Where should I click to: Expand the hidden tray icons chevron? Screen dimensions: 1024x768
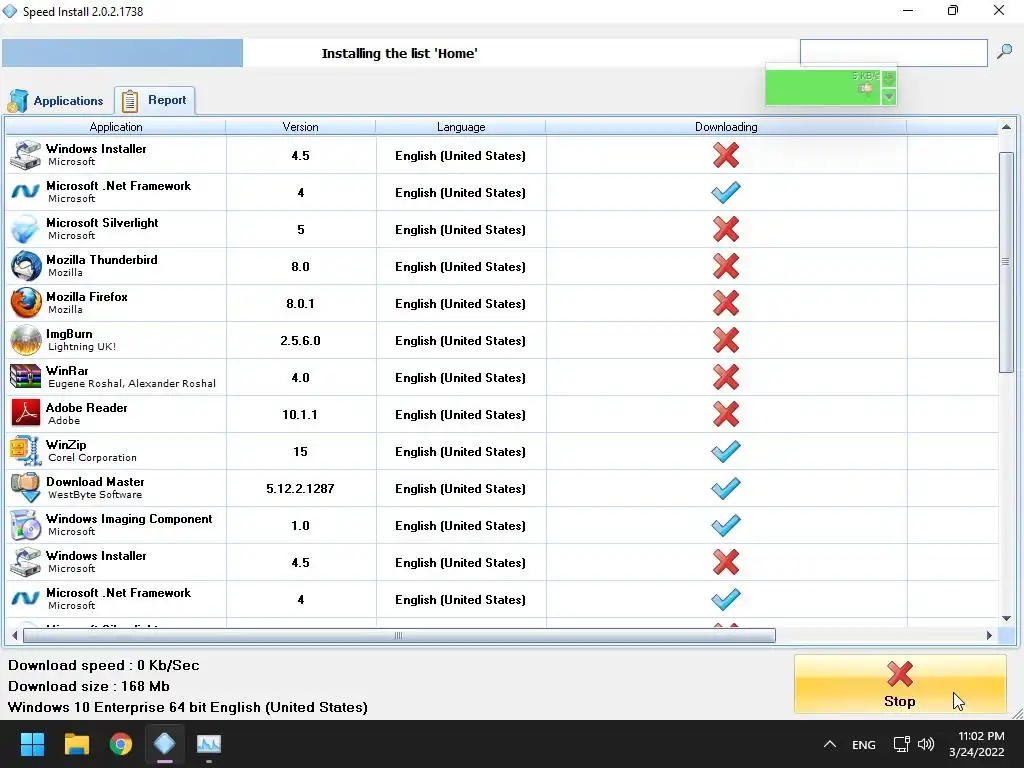829,744
